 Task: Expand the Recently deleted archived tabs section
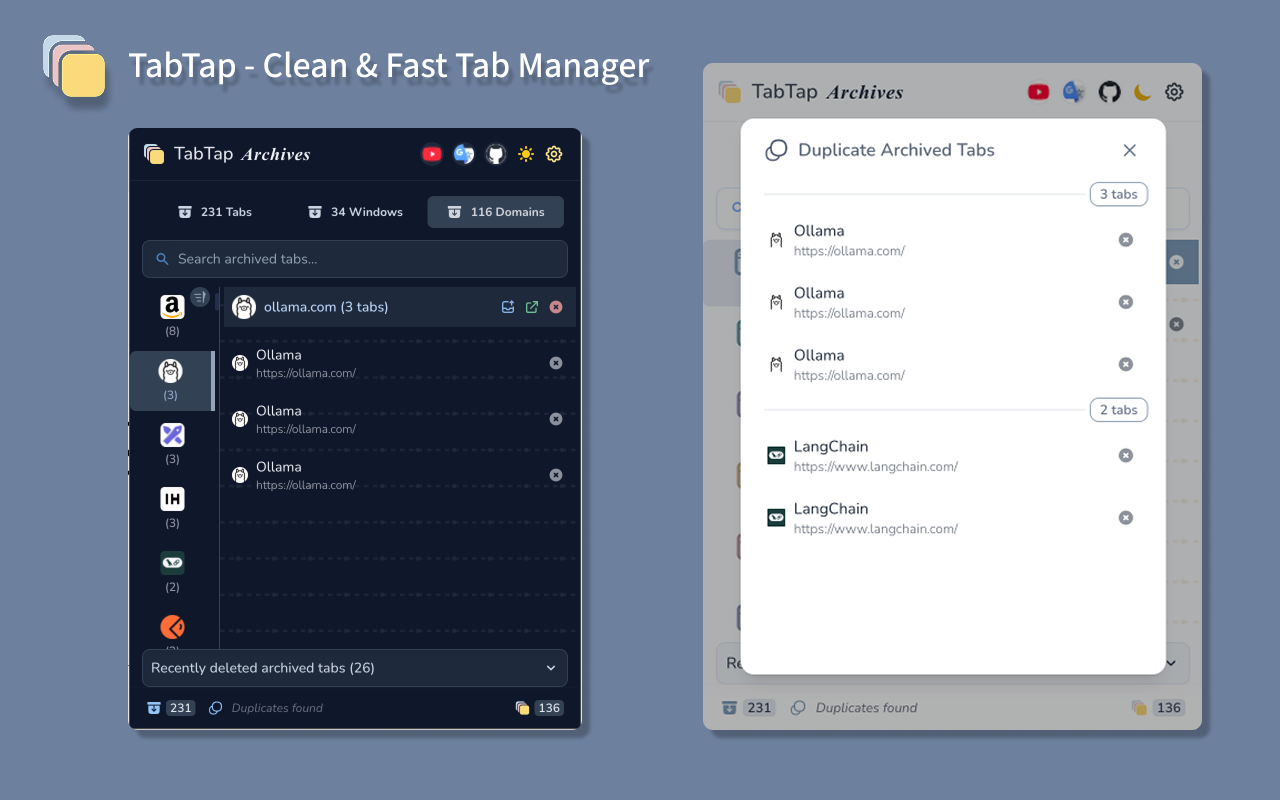550,668
